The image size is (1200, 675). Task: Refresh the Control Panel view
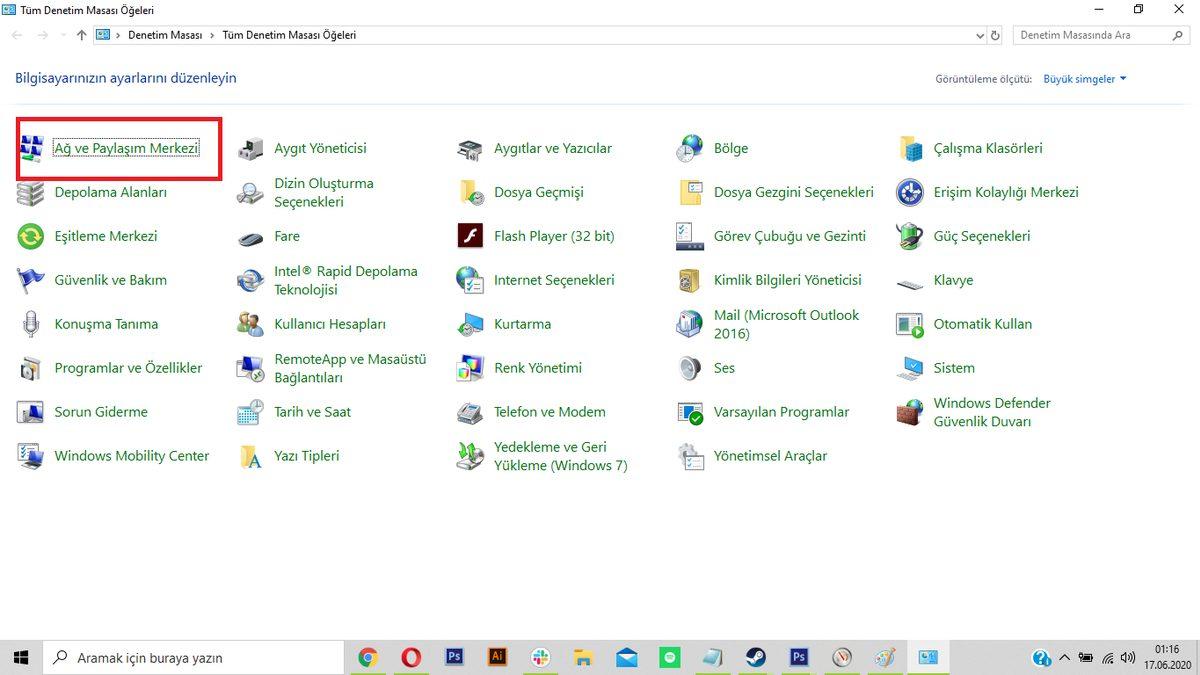[x=996, y=35]
